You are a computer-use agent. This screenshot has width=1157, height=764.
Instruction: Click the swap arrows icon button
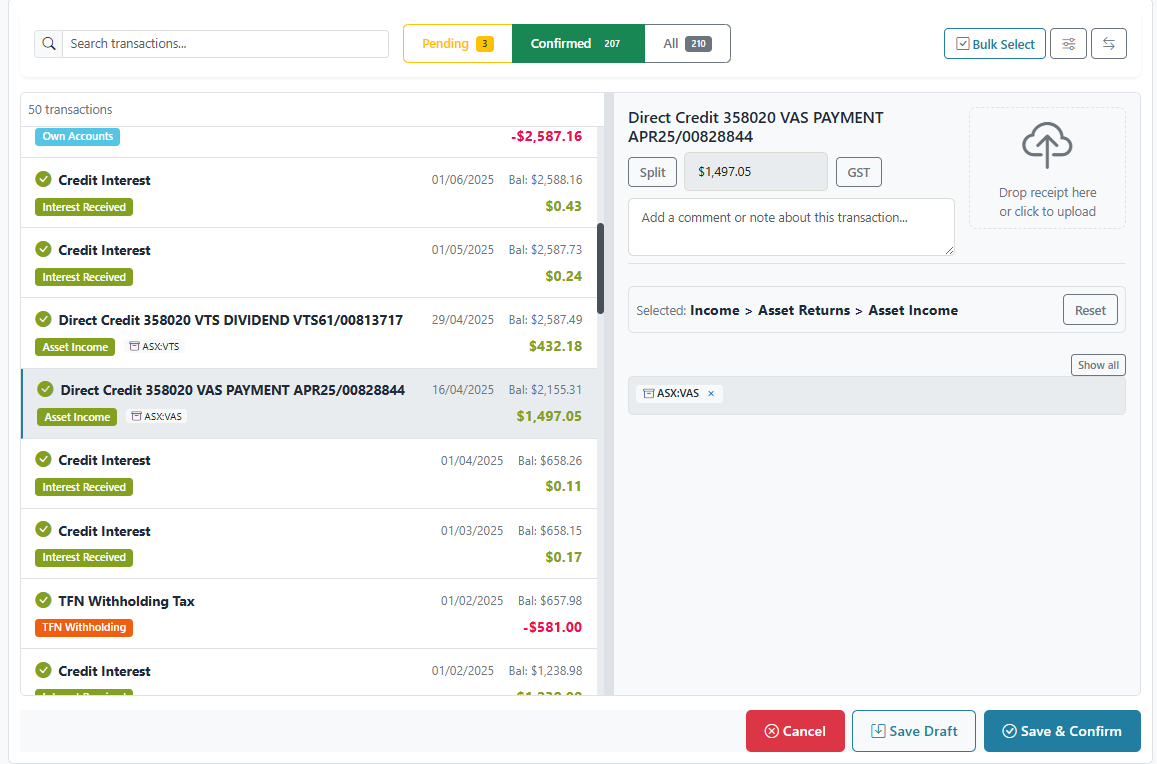(1109, 44)
